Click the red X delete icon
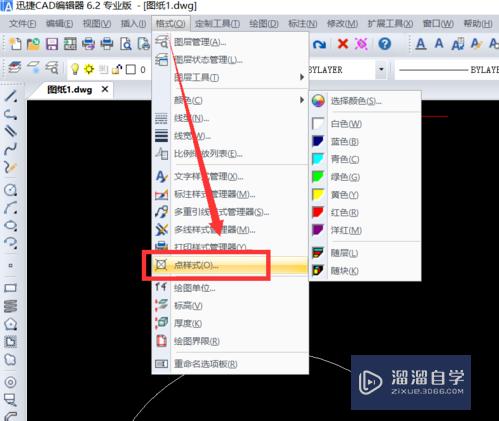 [x=343, y=44]
